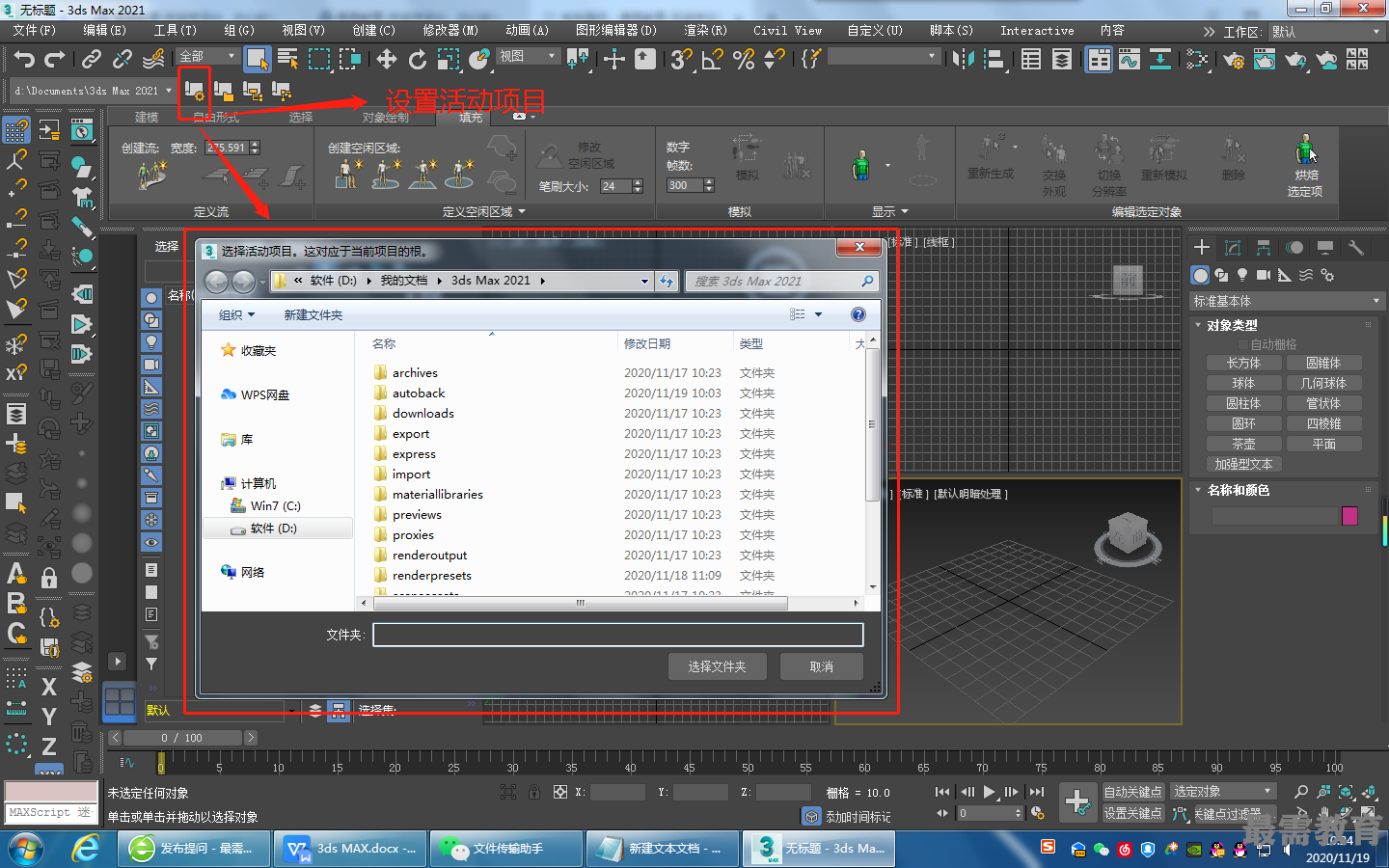Expand the 标准基本体 primitives dropdown

pos(1287,301)
